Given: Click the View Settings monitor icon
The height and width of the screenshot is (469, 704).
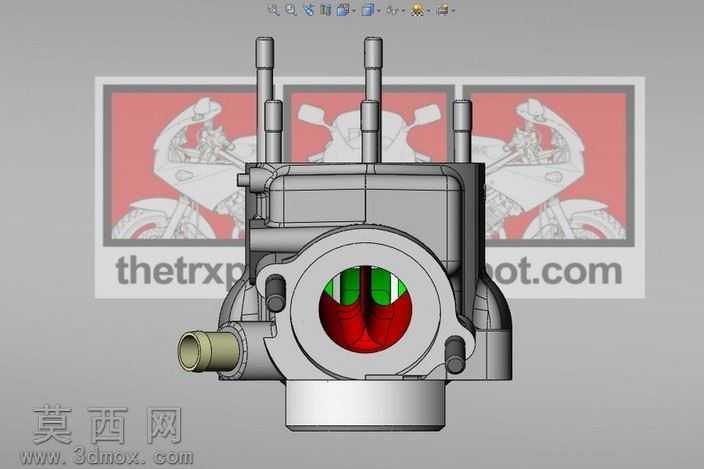Looking at the screenshot, I should coord(443,9).
